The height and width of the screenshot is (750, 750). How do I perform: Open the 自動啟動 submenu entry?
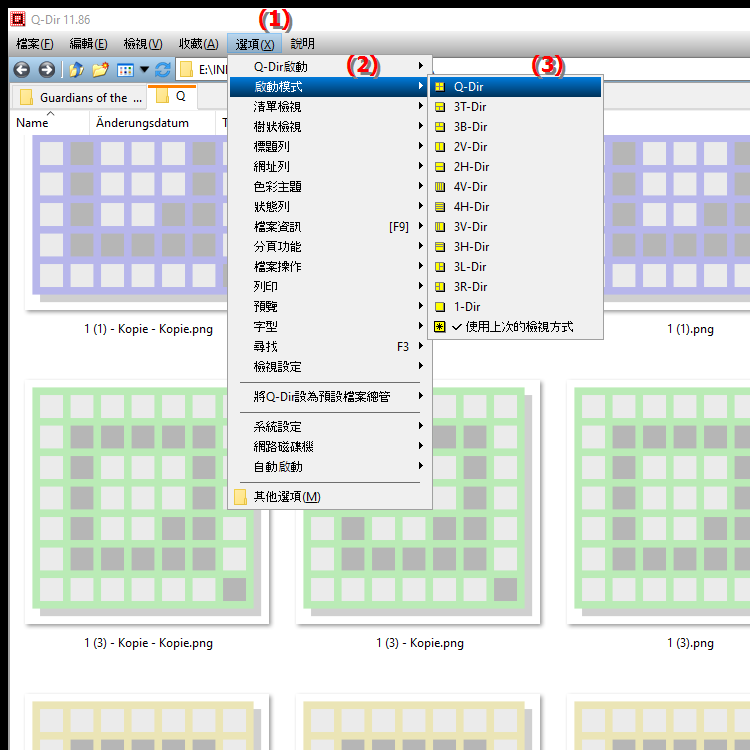pos(330,467)
